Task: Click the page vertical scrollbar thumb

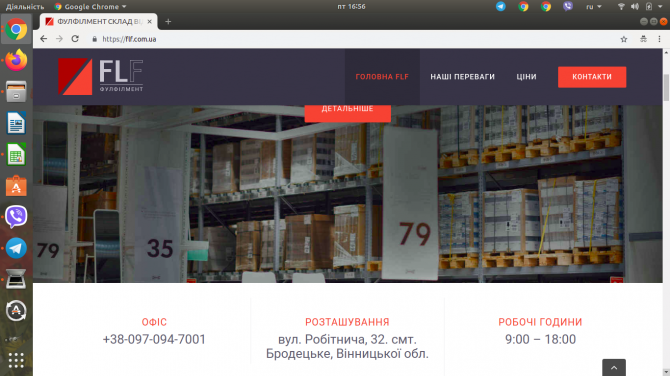Action: click(666, 87)
